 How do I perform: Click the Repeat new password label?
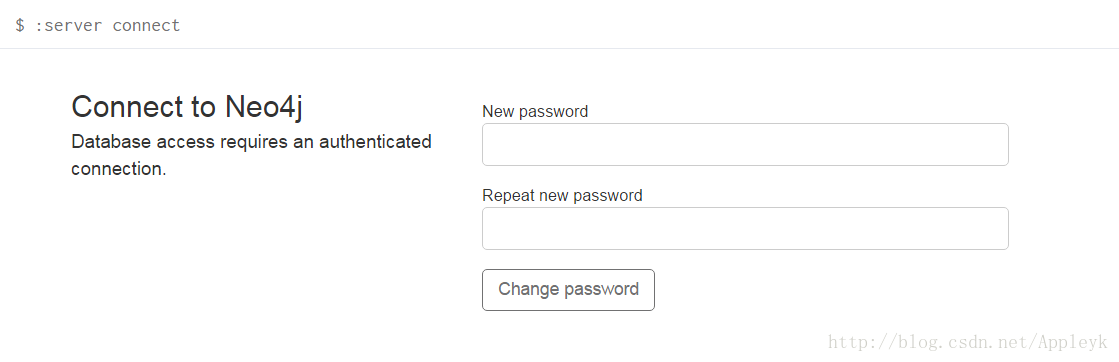[x=562, y=196]
